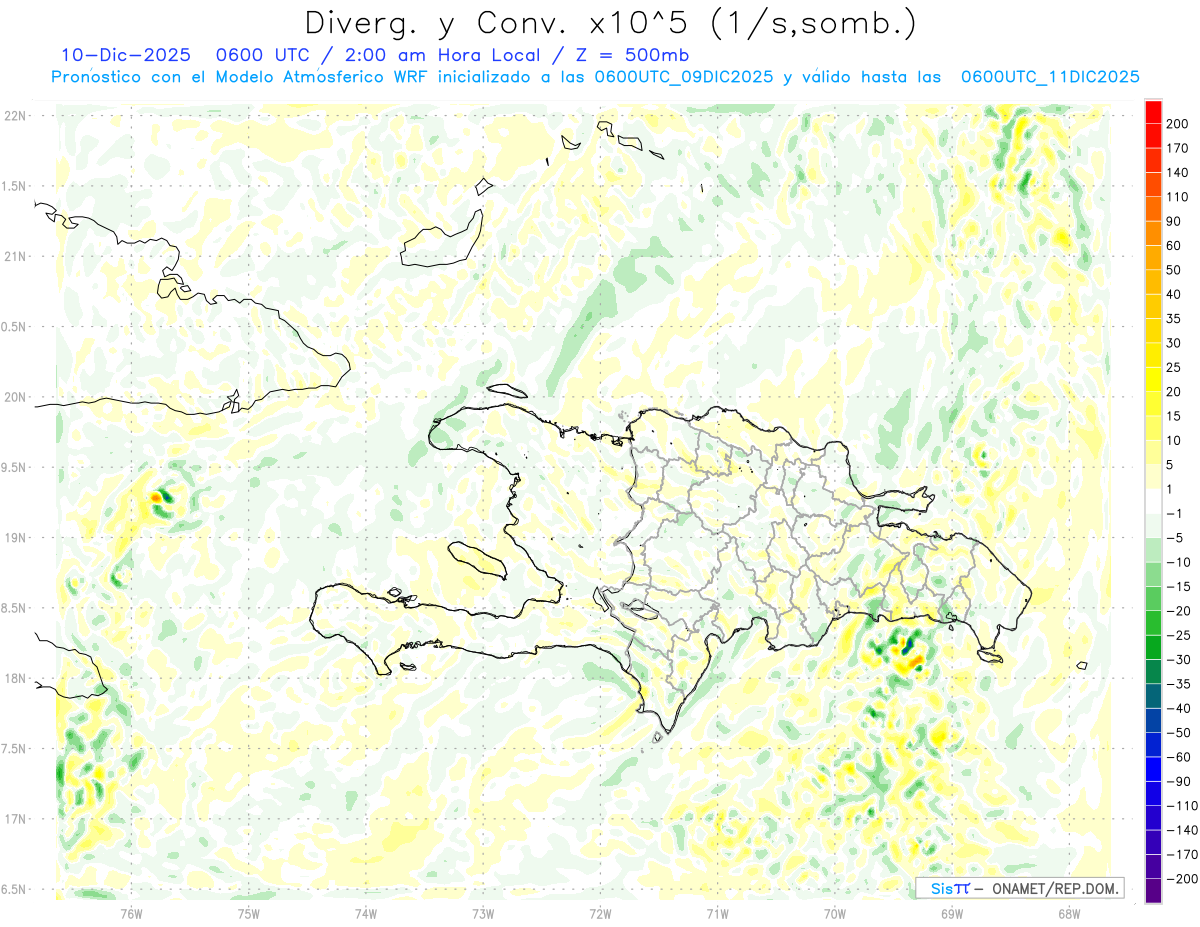Click the 71W longitude label
1200x927 pixels.
717,913
